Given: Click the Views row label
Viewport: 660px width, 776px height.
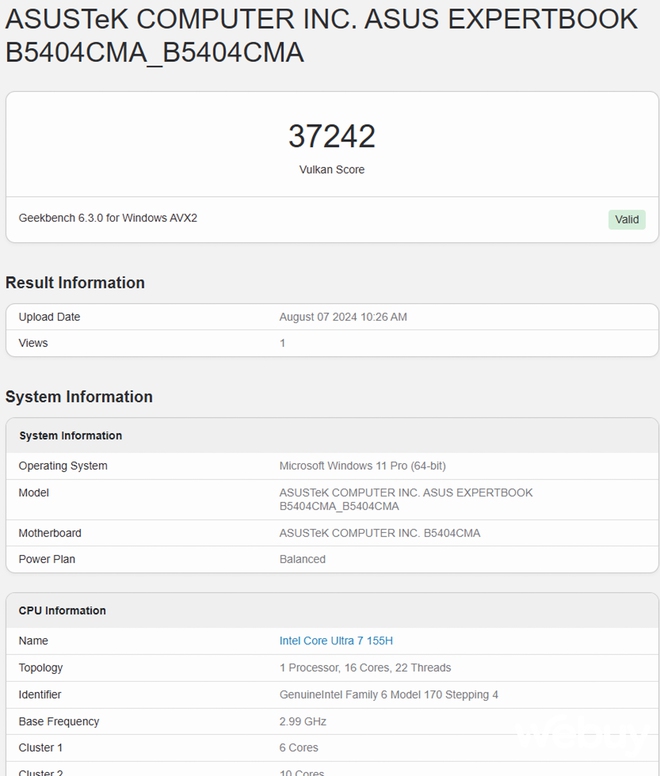Looking at the screenshot, I should (x=33, y=343).
